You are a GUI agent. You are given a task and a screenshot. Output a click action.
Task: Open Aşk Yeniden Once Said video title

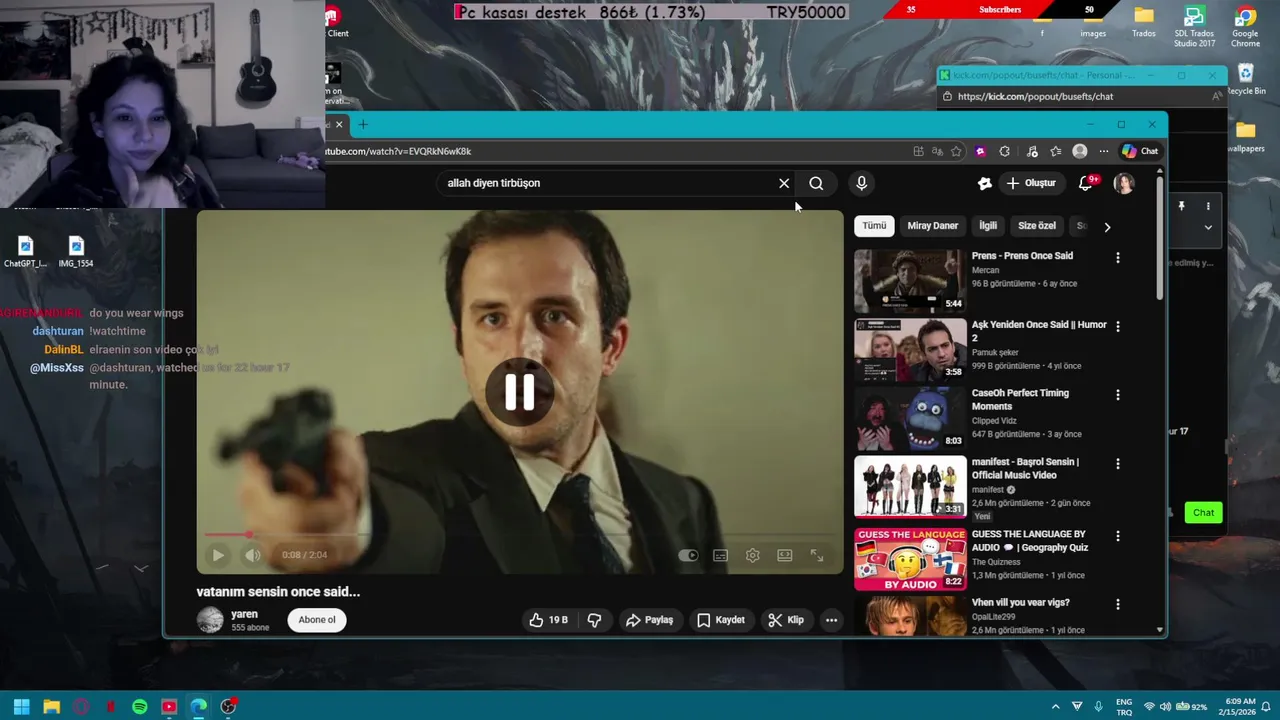click(x=1039, y=331)
